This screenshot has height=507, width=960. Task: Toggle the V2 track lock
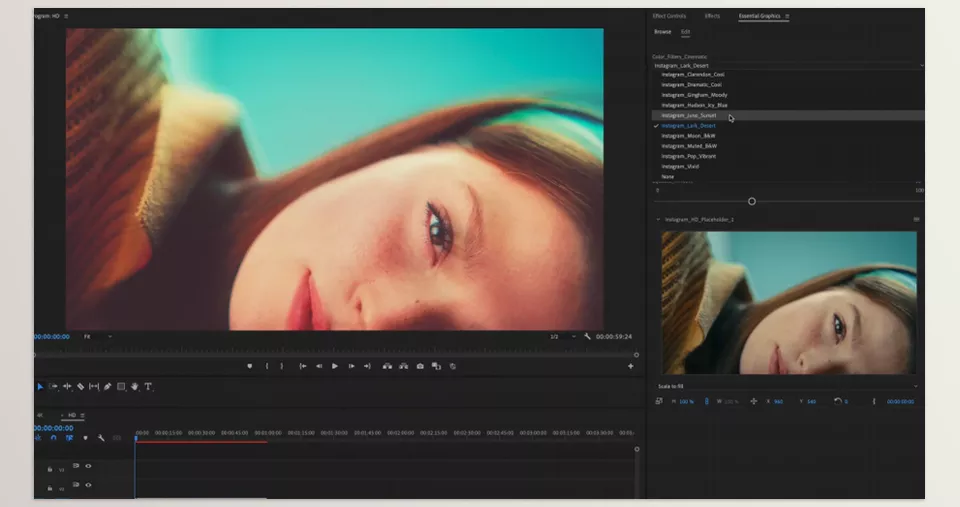50,489
